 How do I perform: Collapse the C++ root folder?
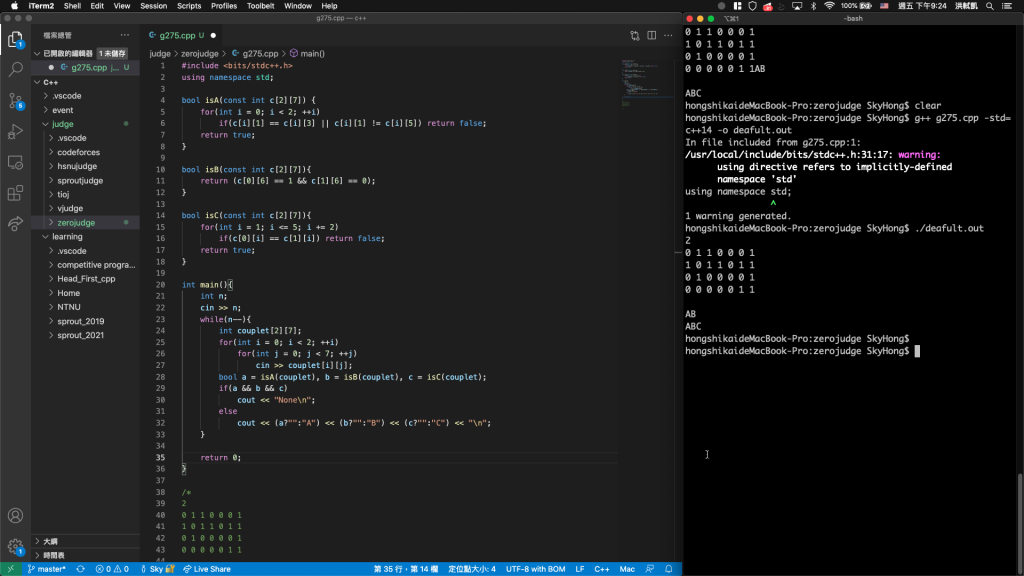[37, 82]
